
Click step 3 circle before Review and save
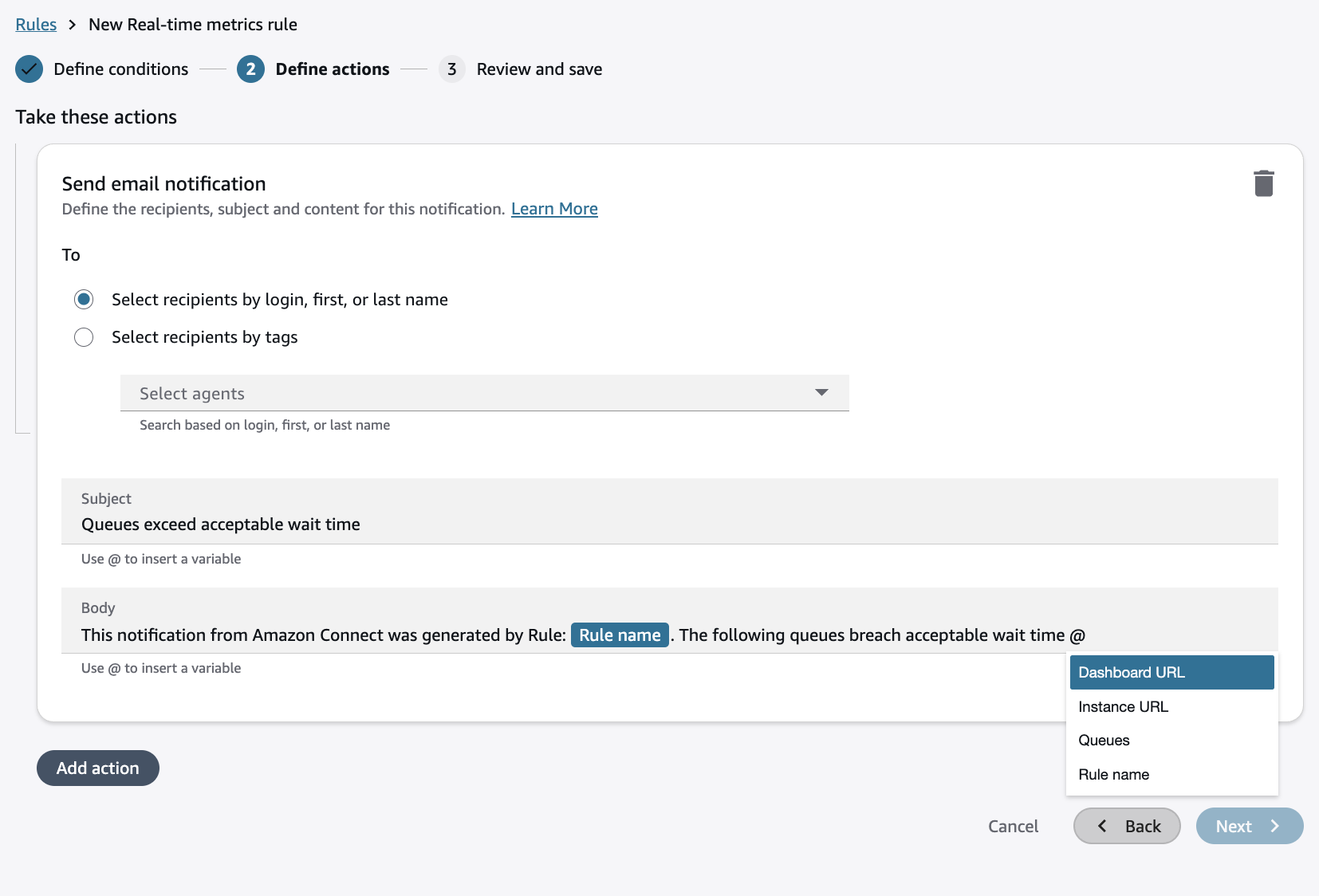point(452,69)
